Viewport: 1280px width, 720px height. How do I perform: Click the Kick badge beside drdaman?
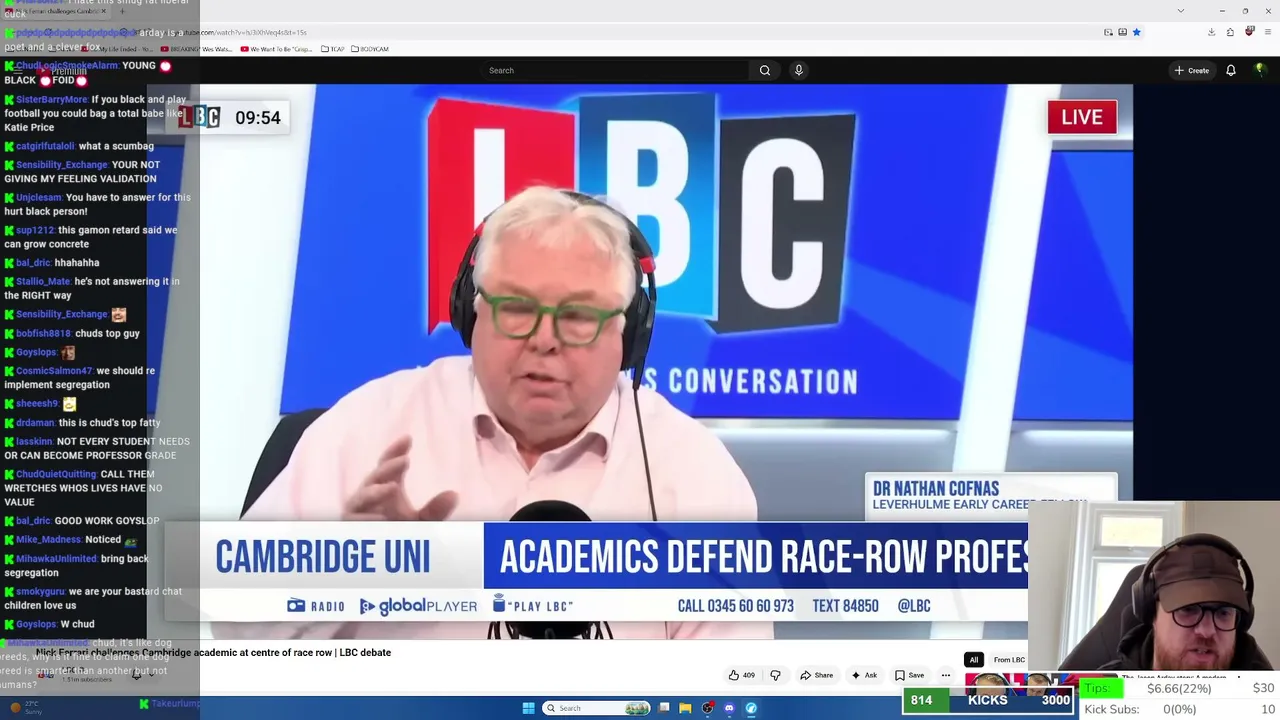tap(9, 423)
